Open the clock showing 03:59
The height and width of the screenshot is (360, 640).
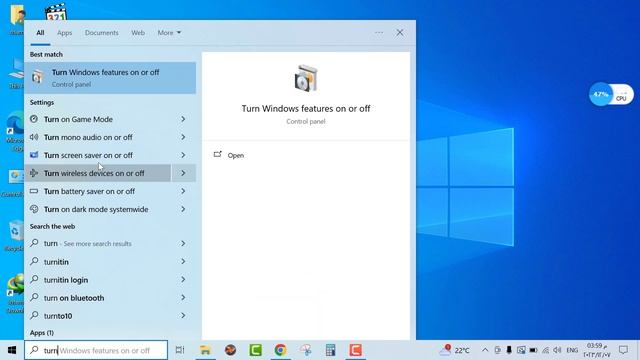597,350
